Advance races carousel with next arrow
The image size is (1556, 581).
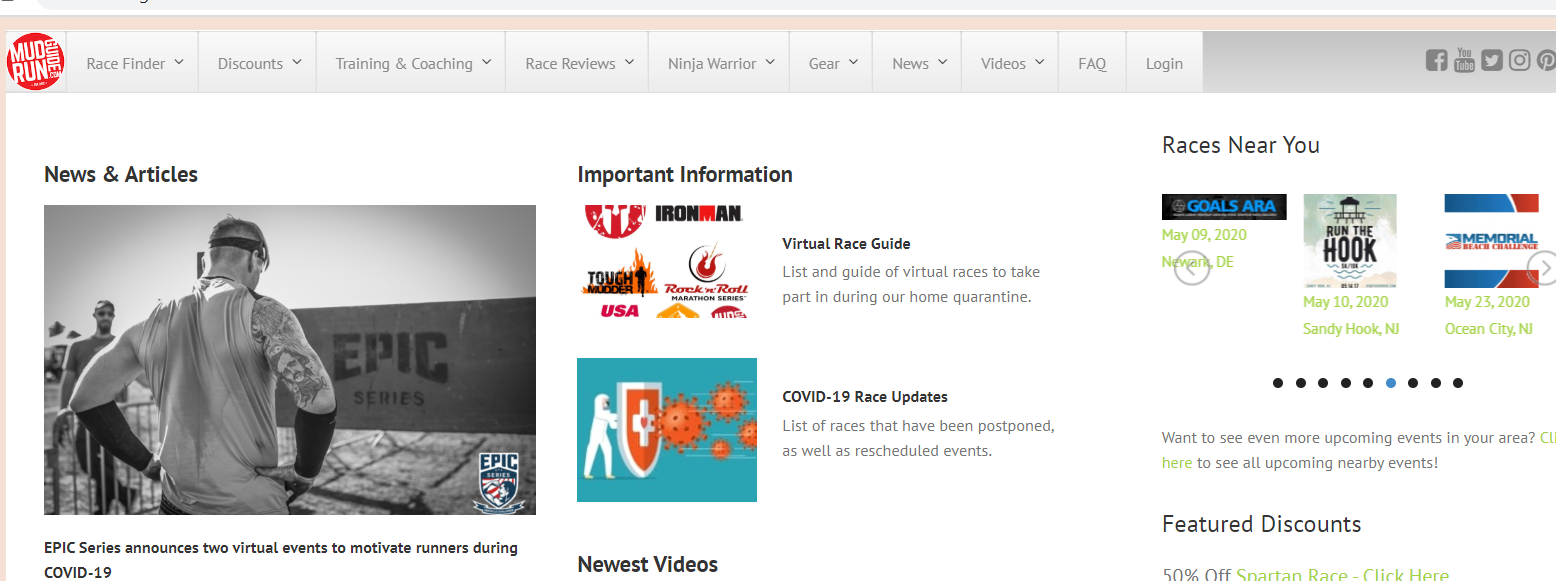(1543, 267)
